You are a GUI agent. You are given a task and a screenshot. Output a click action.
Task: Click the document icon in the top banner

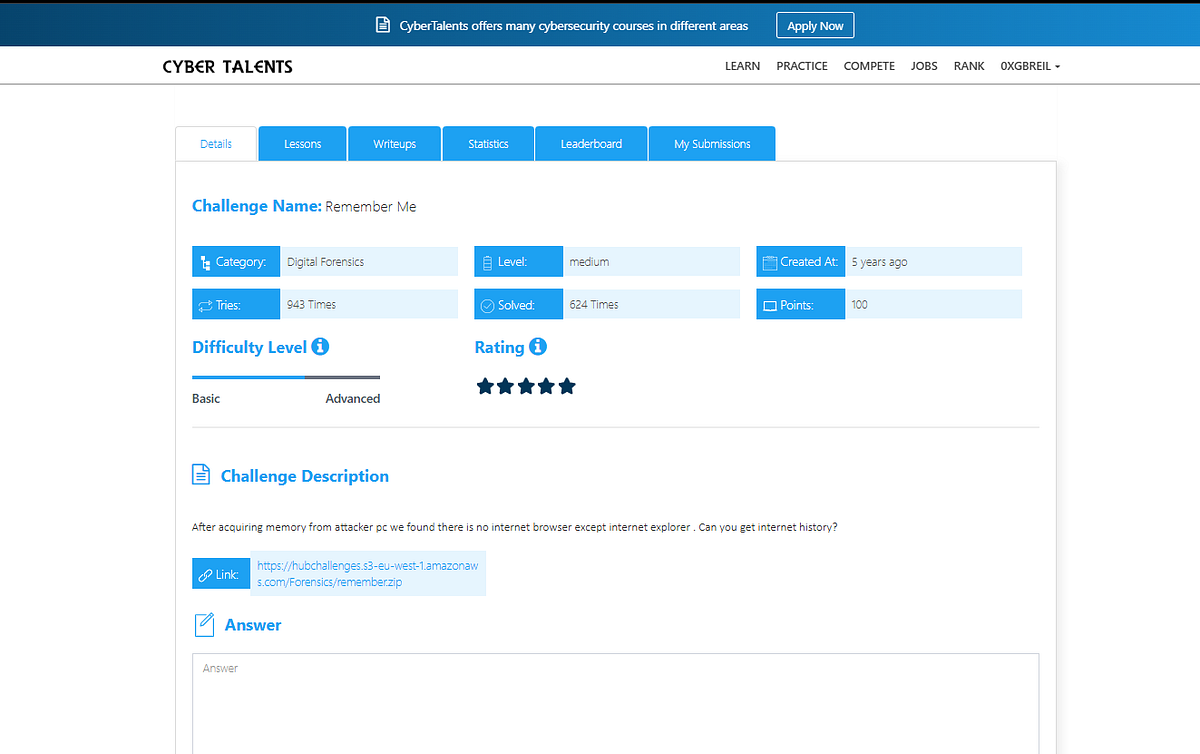[x=382, y=26]
